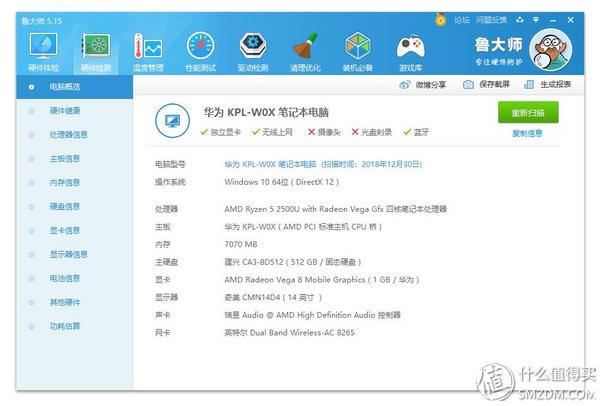Image resolution: width=600 pixels, height=406 pixels.
Task: Click the camera icon beside 保存截屏
Action: [x=468, y=85]
